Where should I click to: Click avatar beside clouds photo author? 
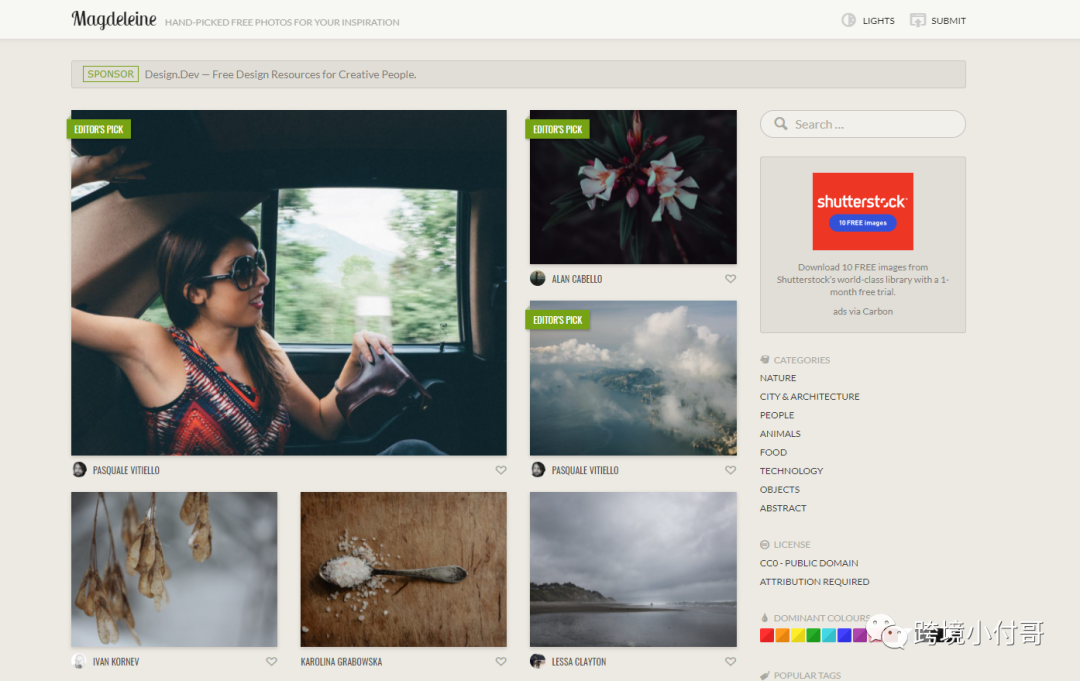click(537, 470)
